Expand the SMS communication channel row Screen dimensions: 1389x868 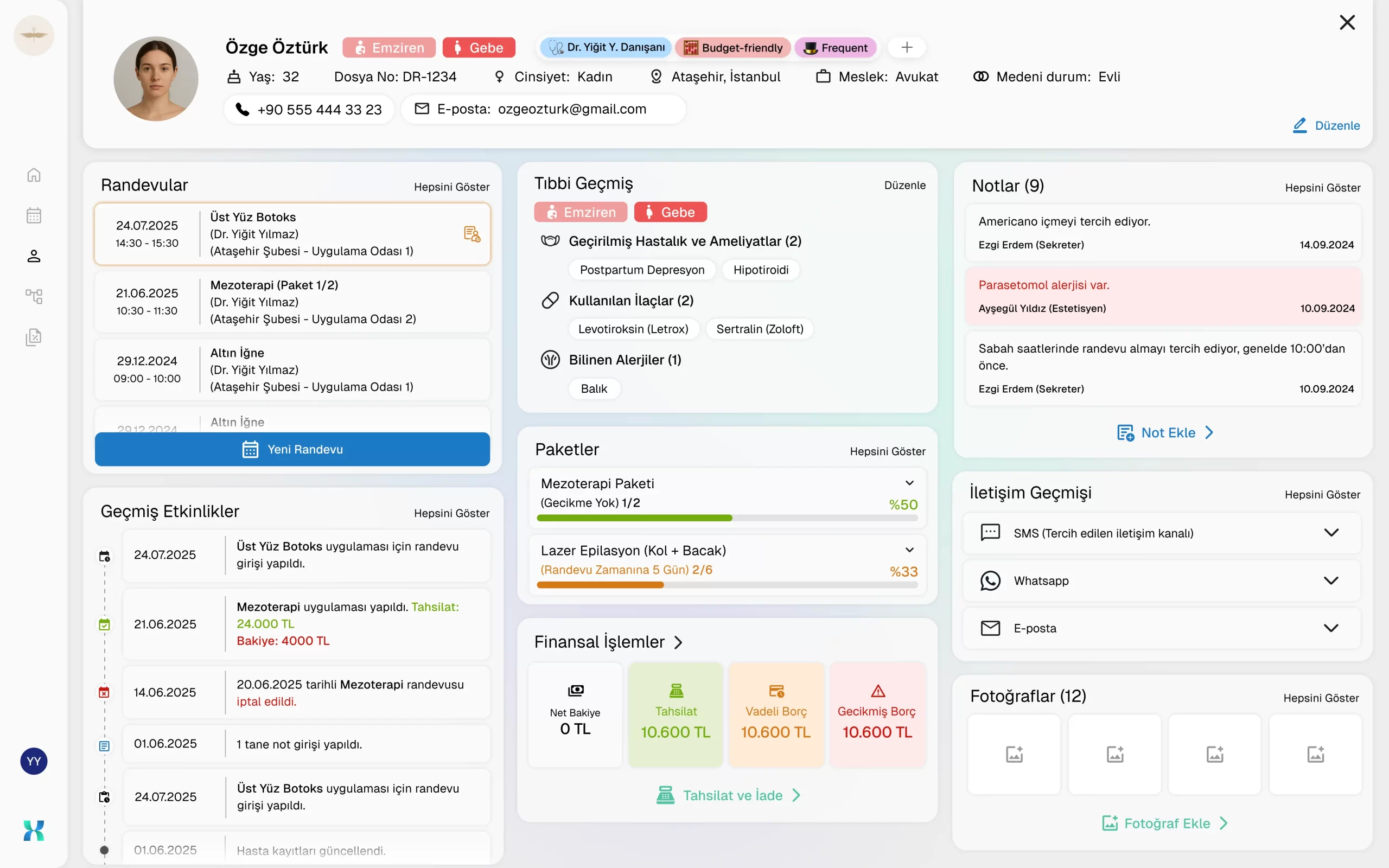pos(1330,533)
